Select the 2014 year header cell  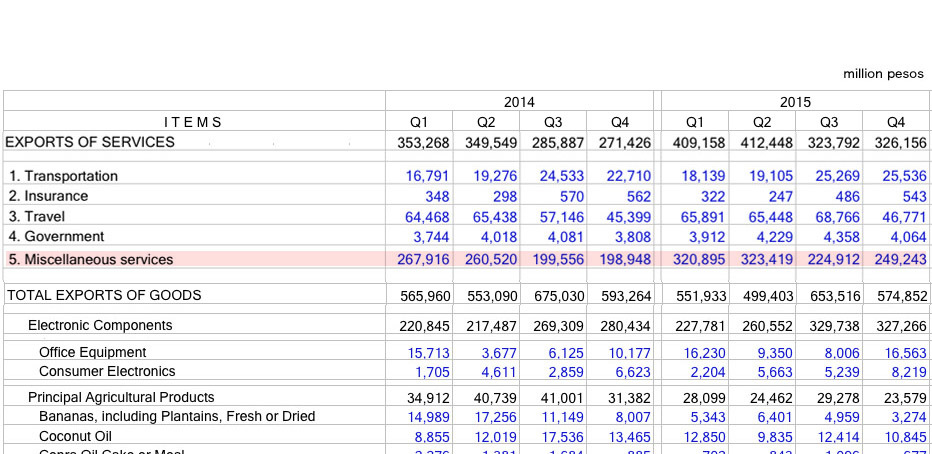click(x=519, y=102)
